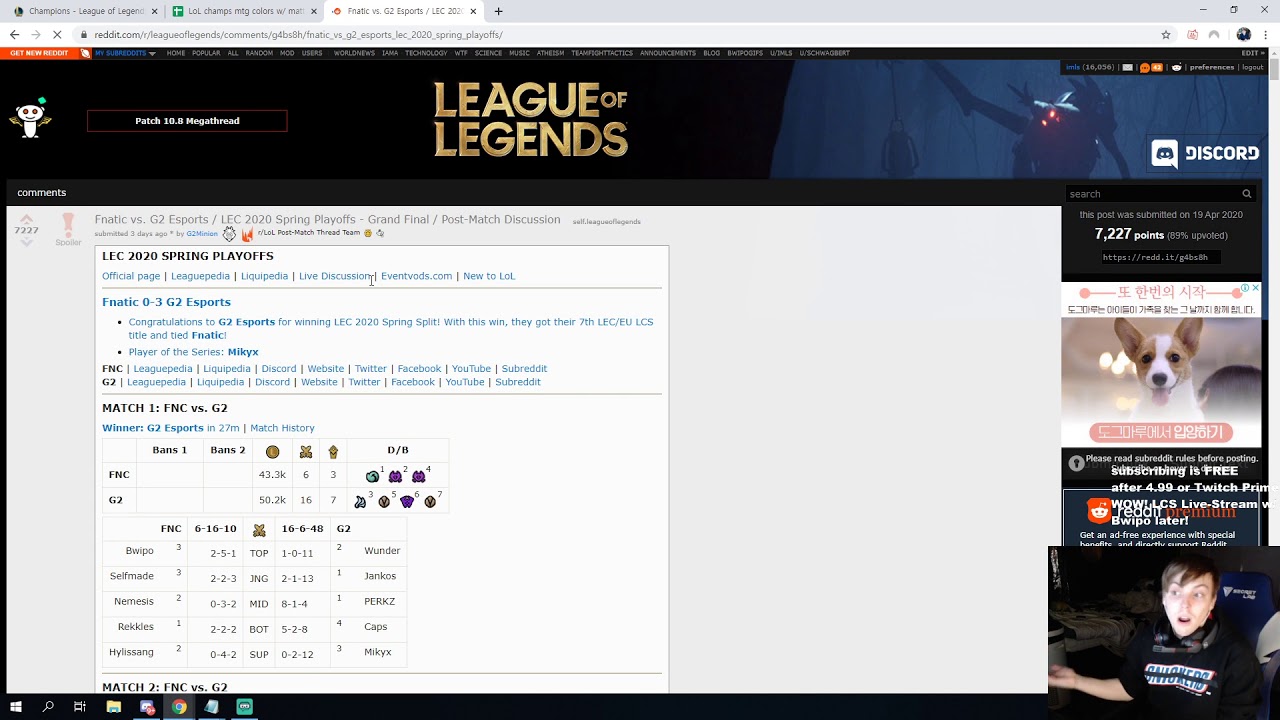Open RANDOM in top bar

pos(259,53)
